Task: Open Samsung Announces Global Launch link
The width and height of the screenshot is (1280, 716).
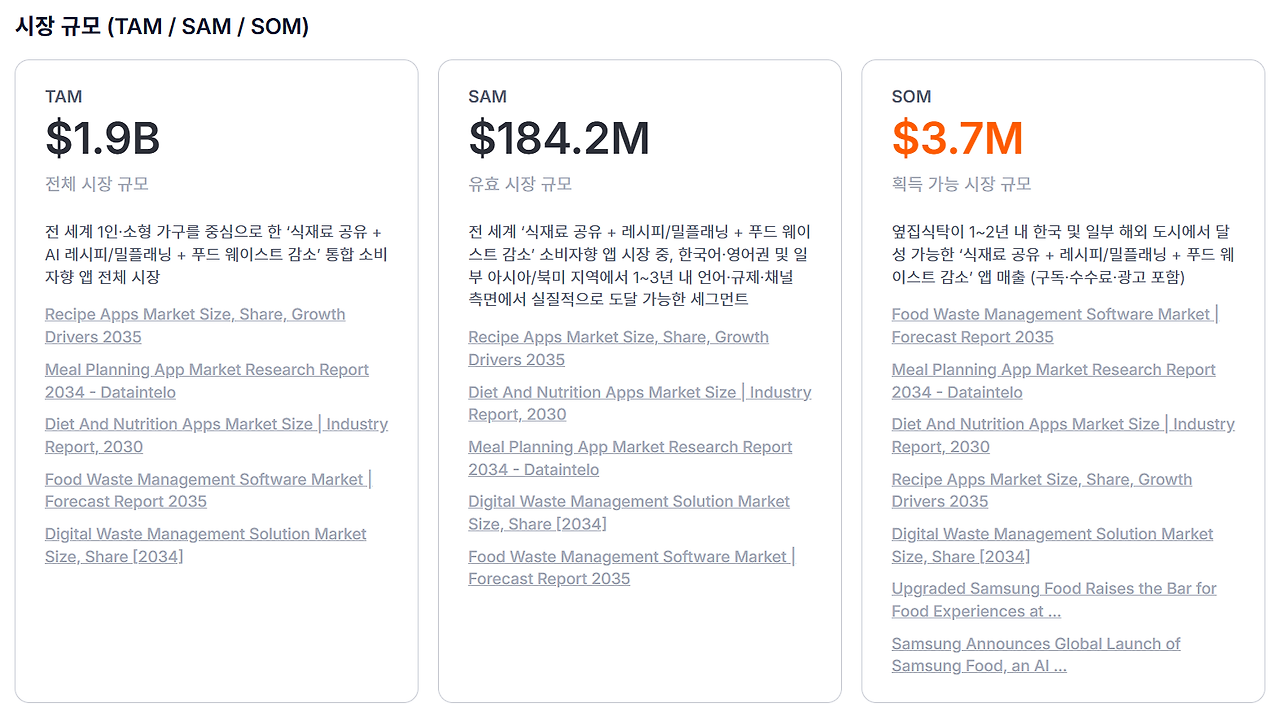Action: [1036, 655]
